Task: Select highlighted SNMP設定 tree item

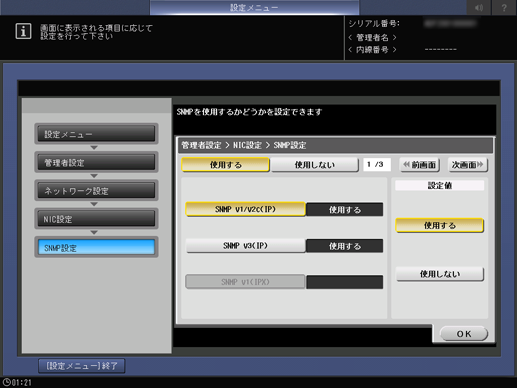Action: click(x=96, y=247)
